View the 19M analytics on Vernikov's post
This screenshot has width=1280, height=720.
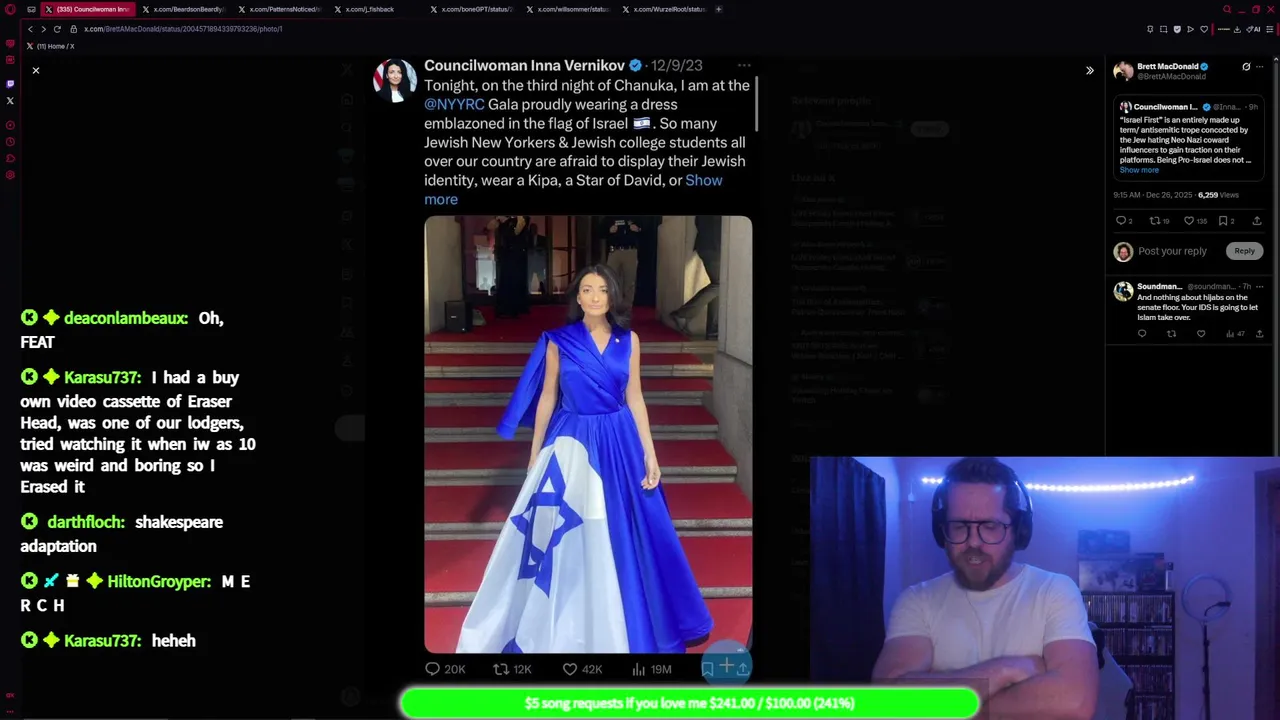651,669
